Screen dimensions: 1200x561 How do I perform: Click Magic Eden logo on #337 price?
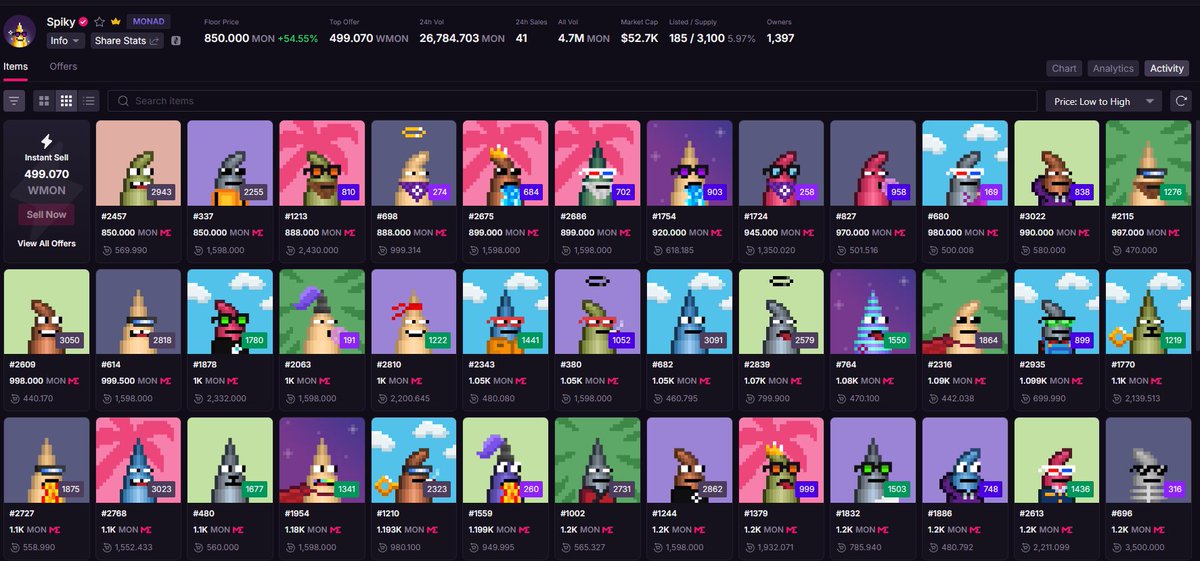point(258,232)
